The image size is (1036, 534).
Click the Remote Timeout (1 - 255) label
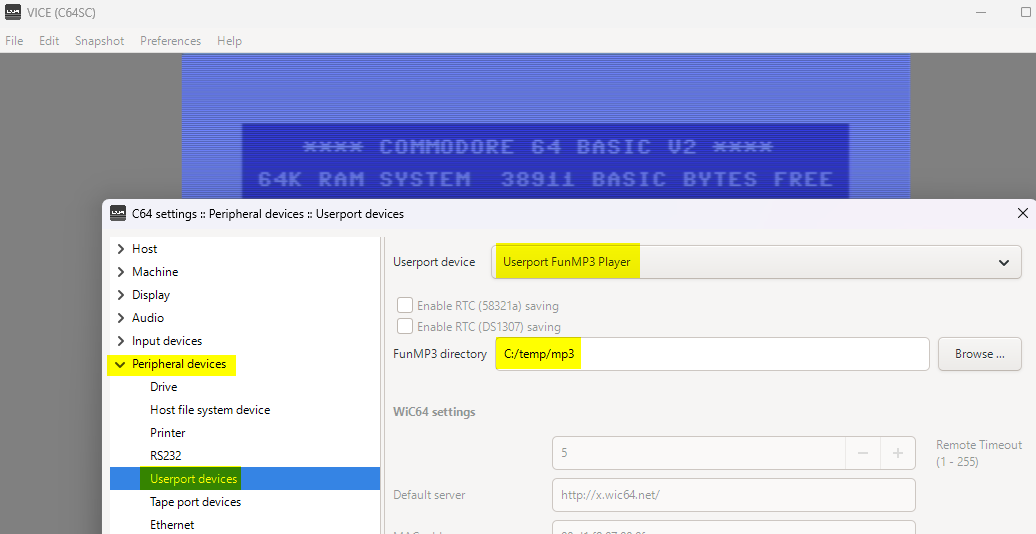point(979,453)
